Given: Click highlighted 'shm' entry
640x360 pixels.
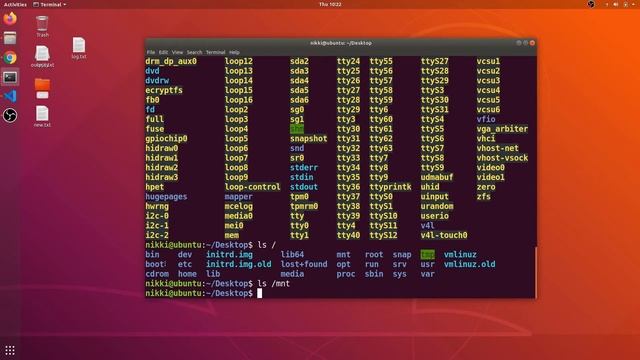Looking at the screenshot, I should click(x=297, y=129).
